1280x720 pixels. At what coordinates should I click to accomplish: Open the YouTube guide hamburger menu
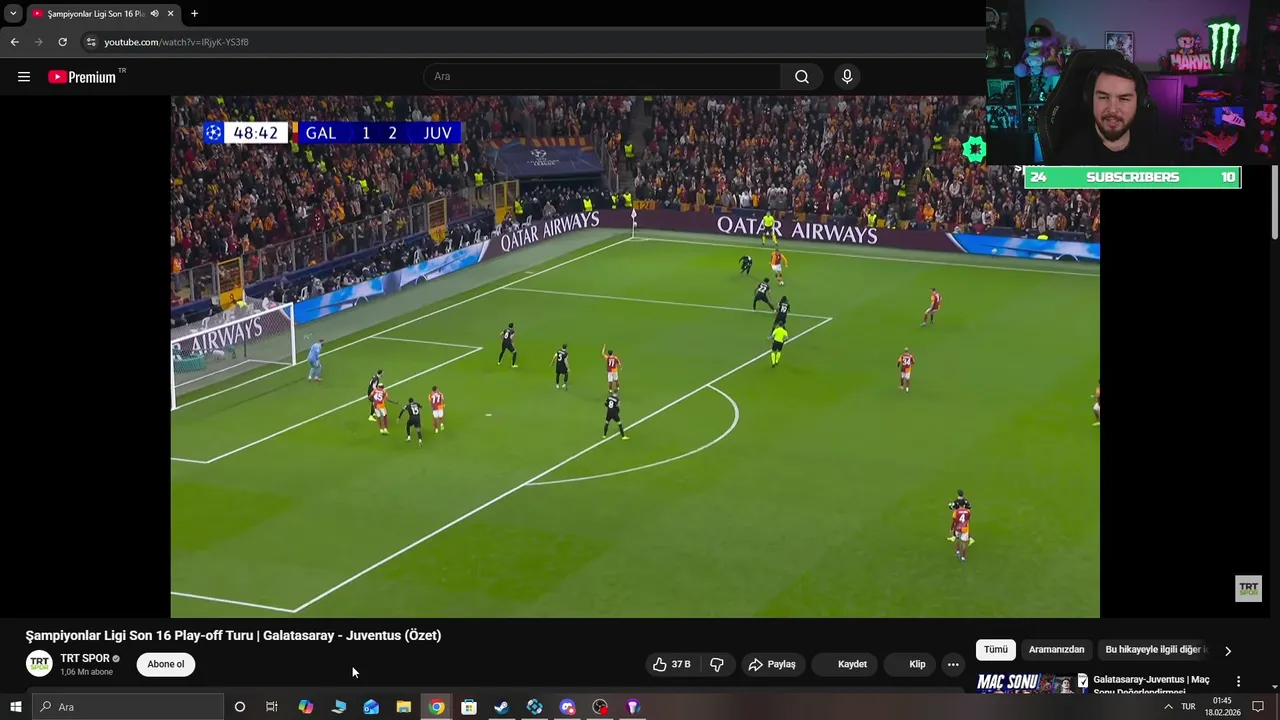[24, 77]
